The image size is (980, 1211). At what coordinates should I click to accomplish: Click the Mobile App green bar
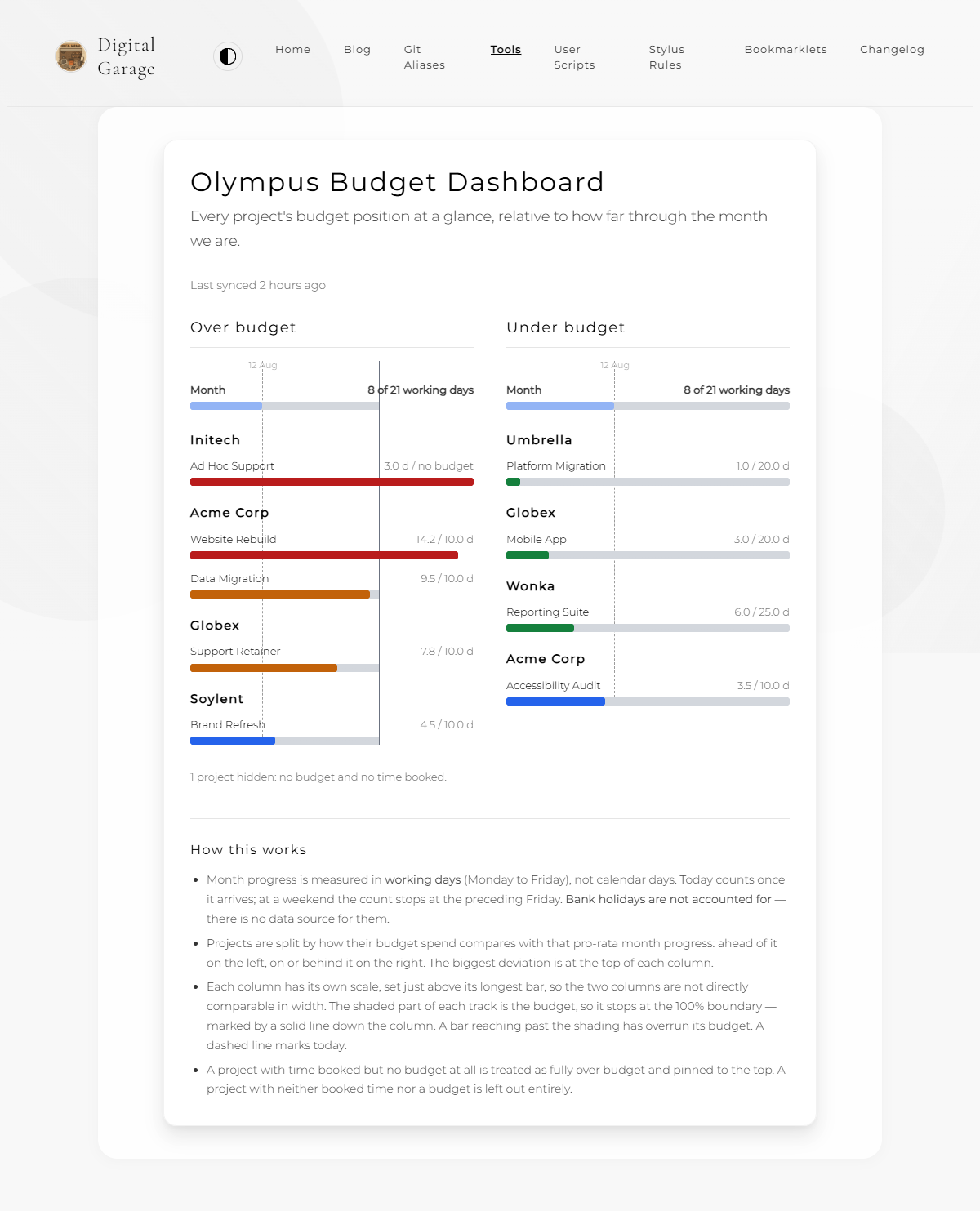point(528,555)
